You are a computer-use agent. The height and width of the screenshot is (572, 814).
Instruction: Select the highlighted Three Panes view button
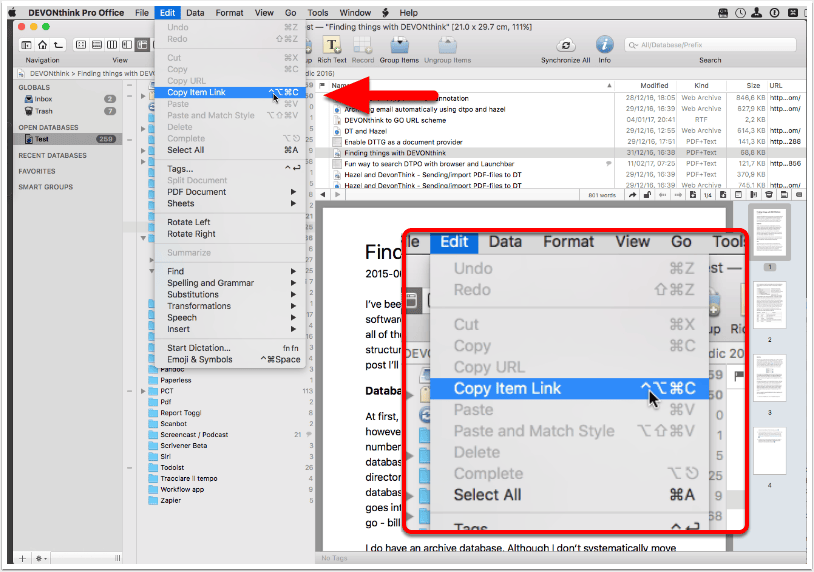(142, 45)
